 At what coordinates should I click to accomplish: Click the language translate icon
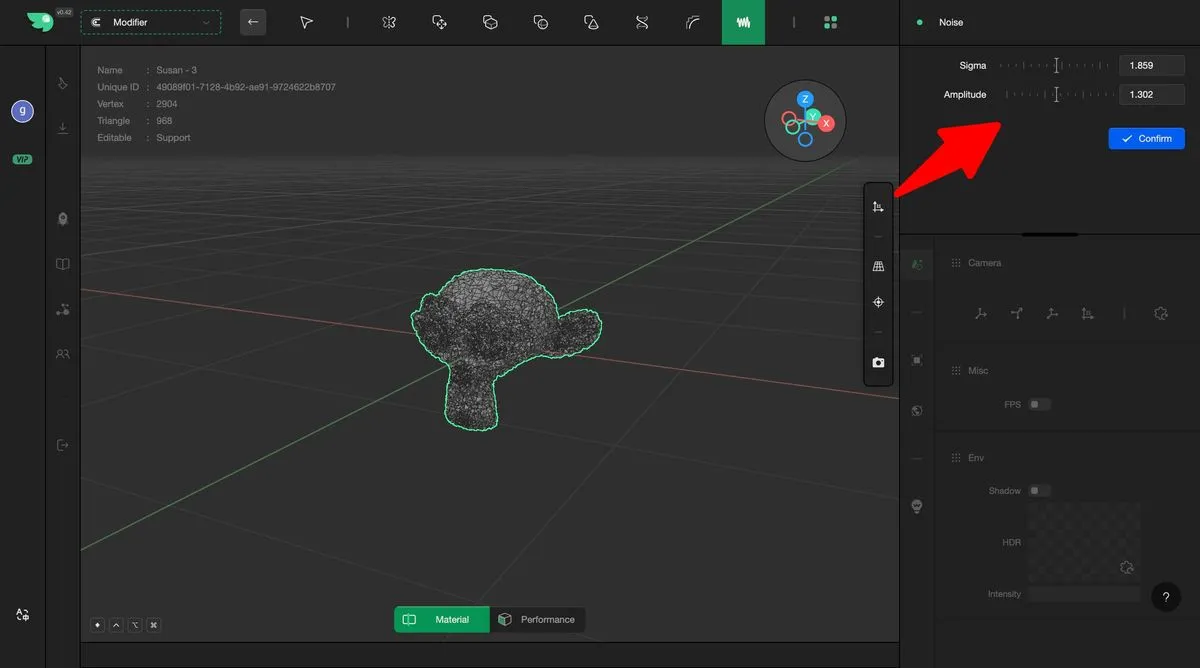[22, 615]
